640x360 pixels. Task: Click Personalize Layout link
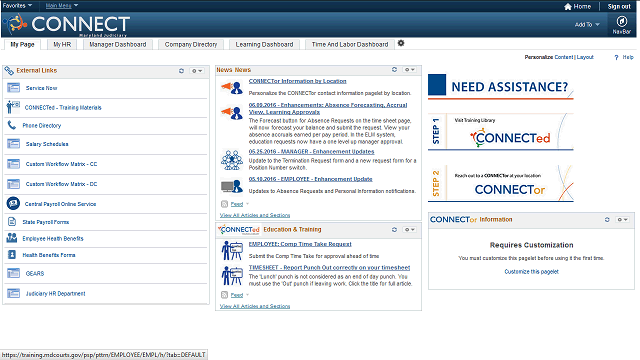[x=585, y=57]
